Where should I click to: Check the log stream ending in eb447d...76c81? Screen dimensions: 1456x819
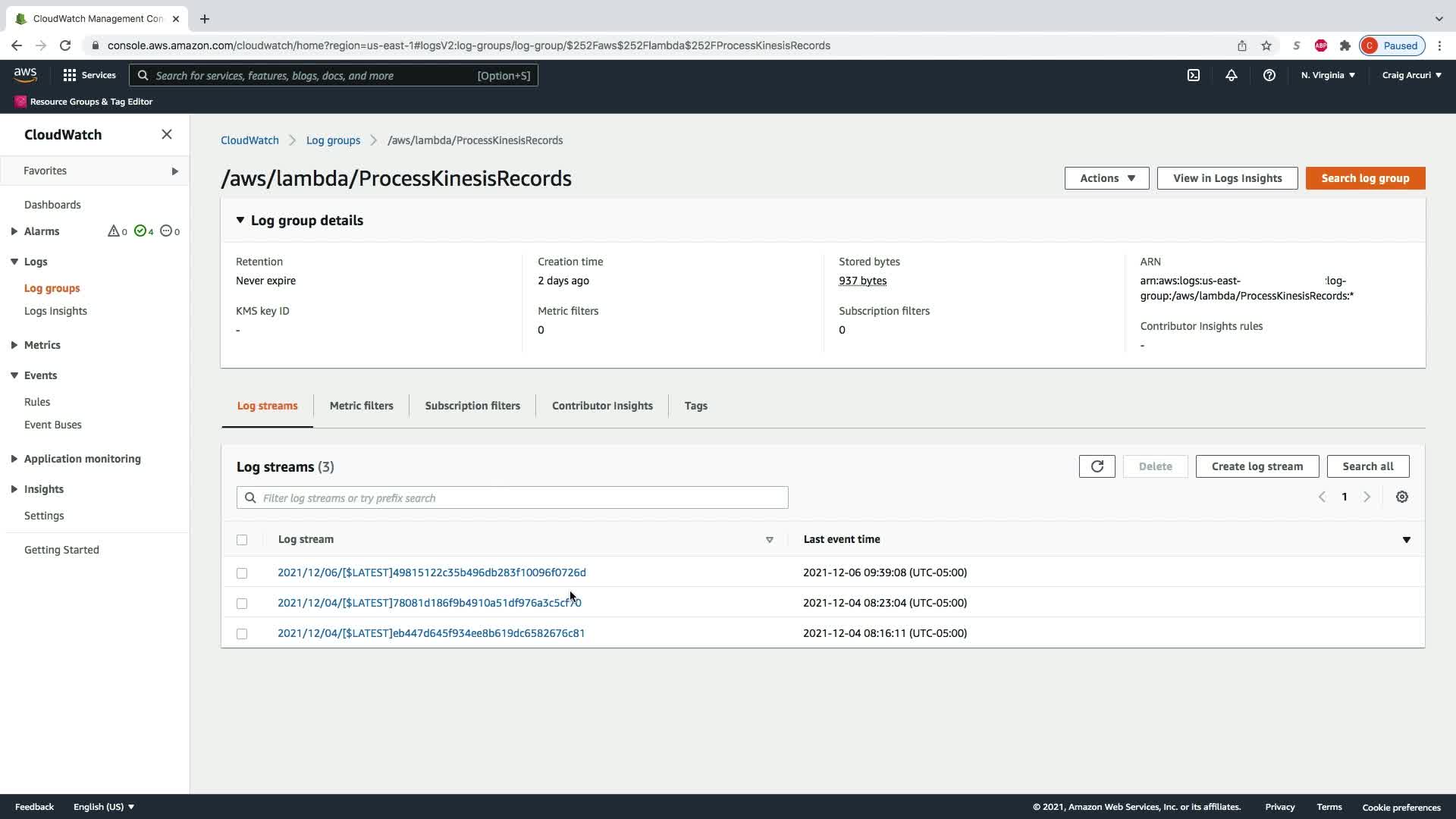(x=242, y=634)
